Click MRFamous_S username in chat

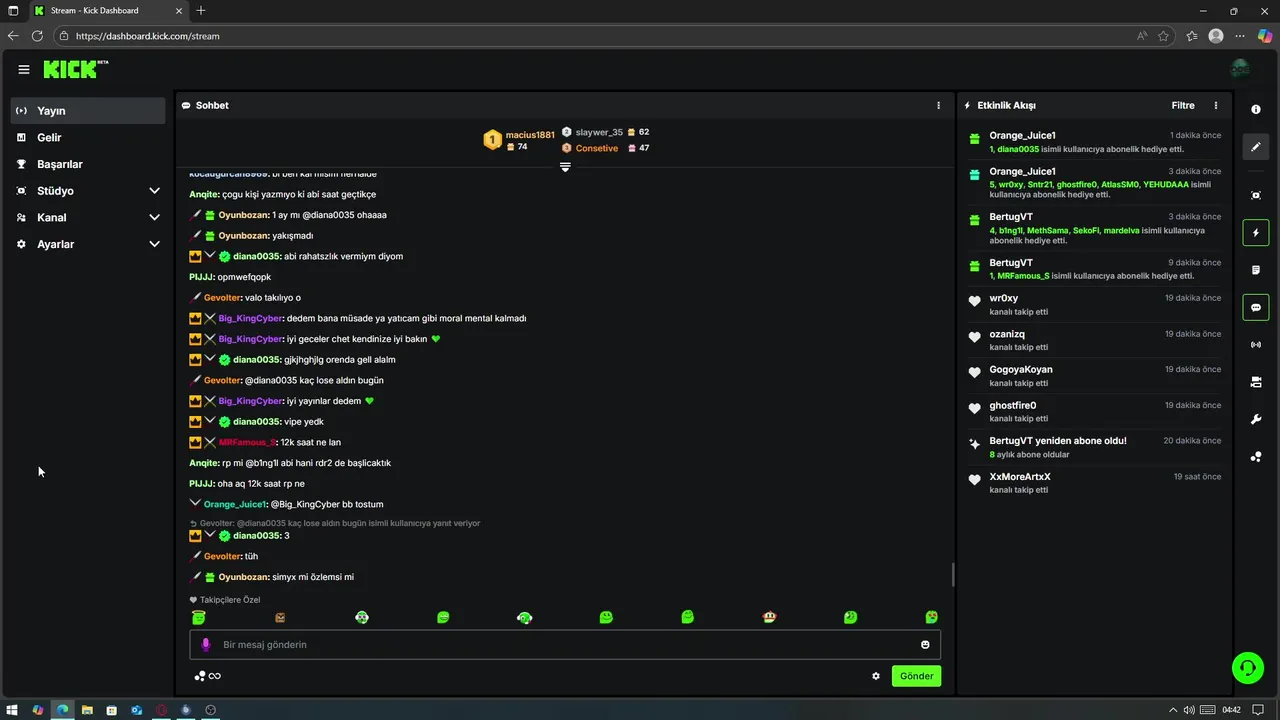[246, 442]
